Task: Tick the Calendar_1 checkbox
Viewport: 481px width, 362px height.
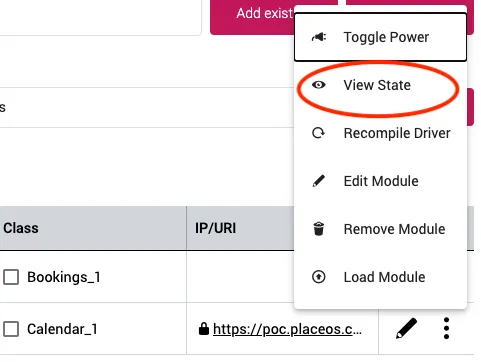Action: pos(11,329)
